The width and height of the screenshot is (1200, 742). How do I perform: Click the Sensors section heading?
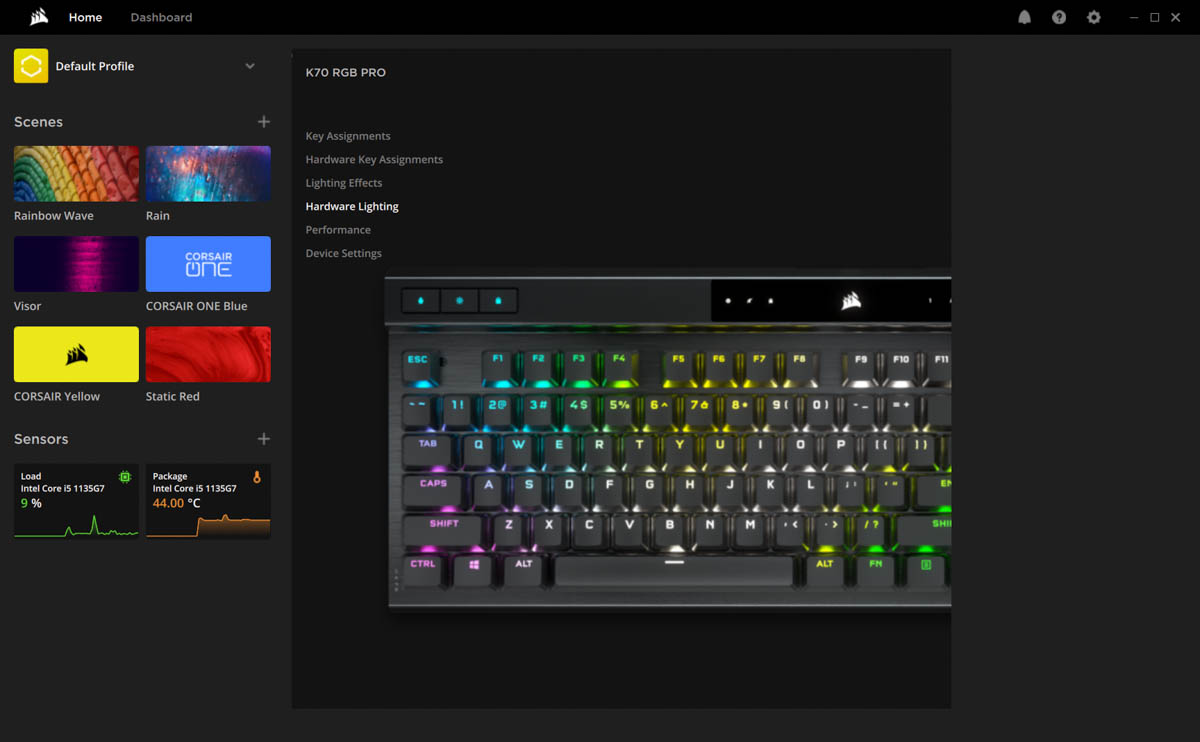coord(41,439)
